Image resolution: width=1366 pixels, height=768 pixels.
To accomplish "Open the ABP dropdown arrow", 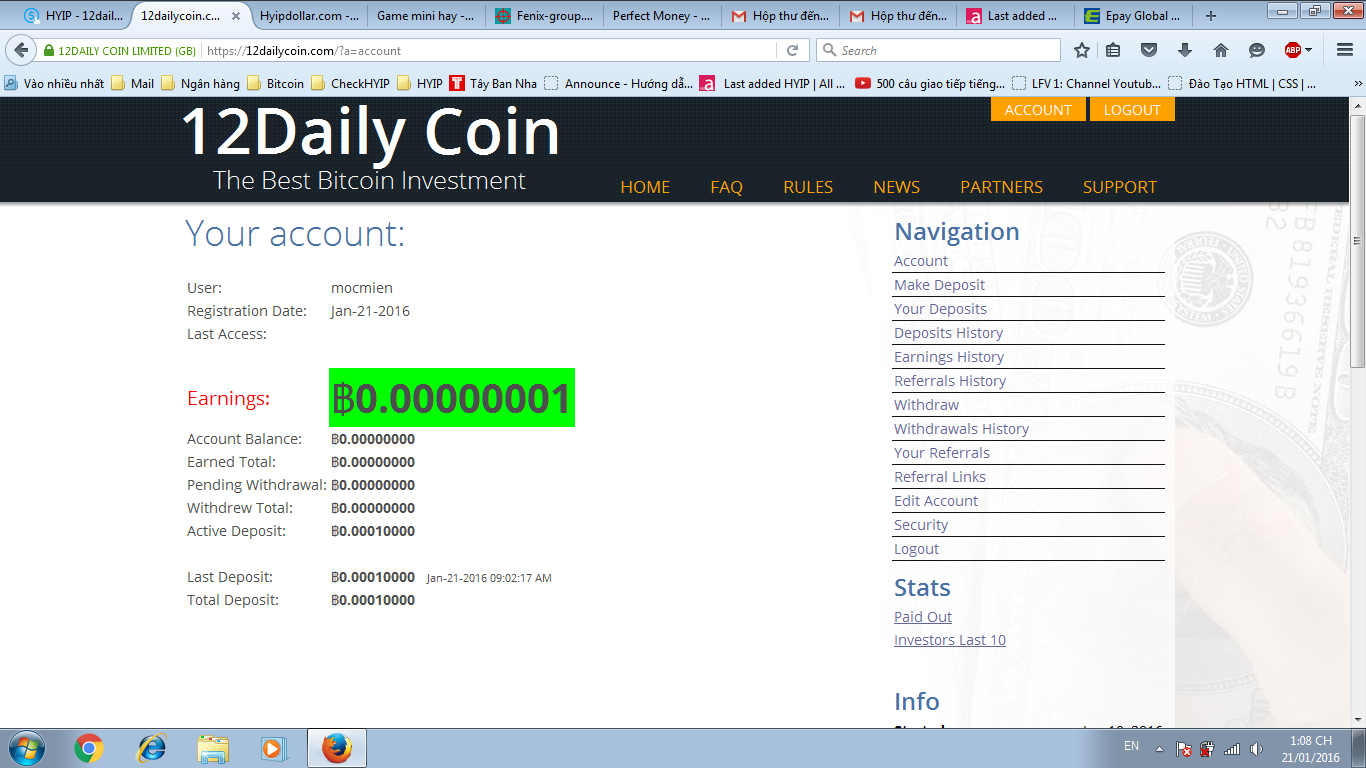I will [x=1308, y=50].
